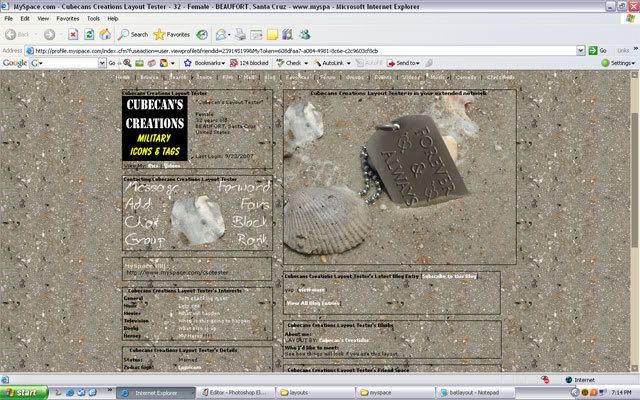This screenshot has width=640, height=400.
Task: Run spell Check from Google toolbar
Action: click(x=289, y=63)
